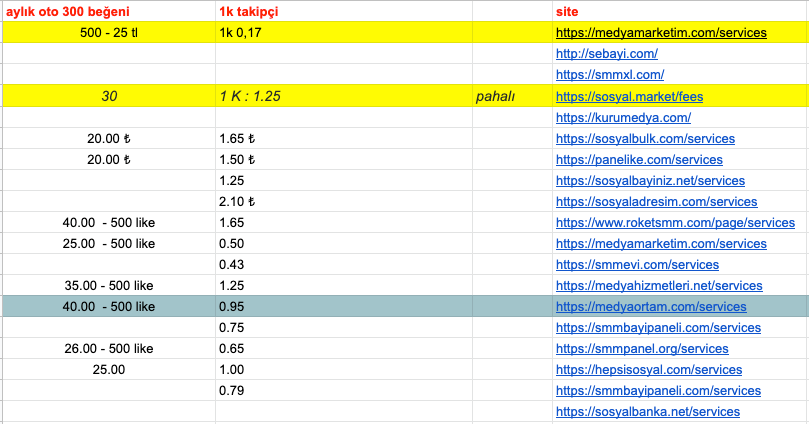Click the '35.00 - 500 like' cell
The image size is (809, 424).
point(109,286)
